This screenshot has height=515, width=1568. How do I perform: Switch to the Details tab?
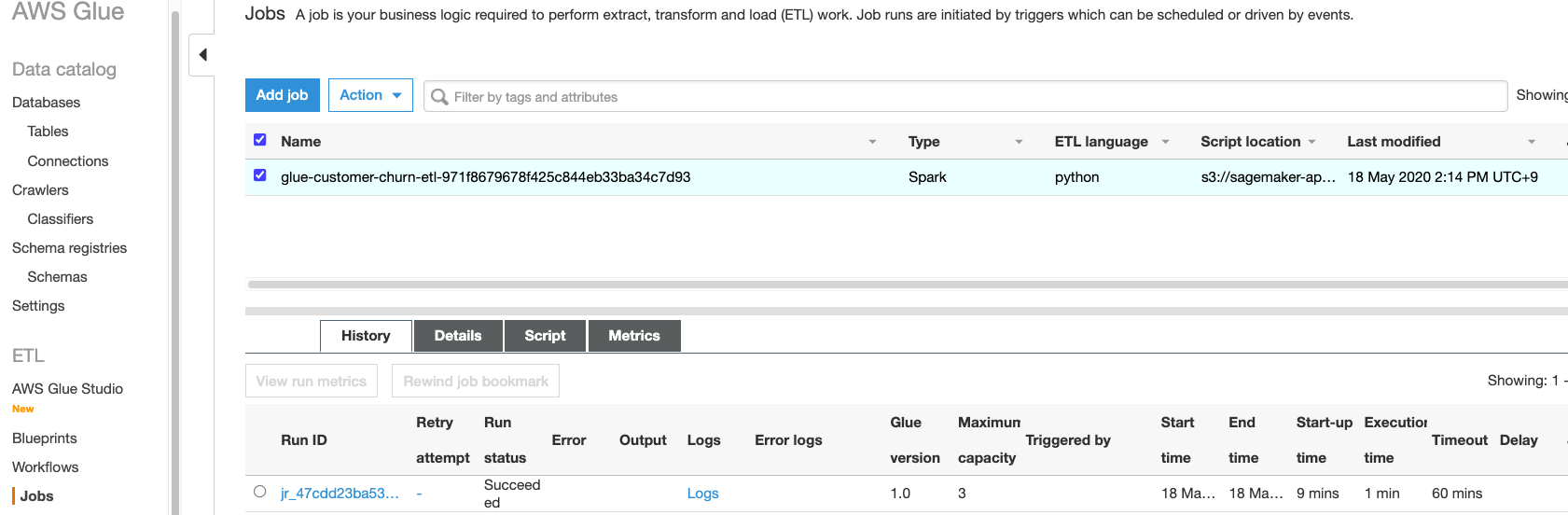tap(458, 336)
